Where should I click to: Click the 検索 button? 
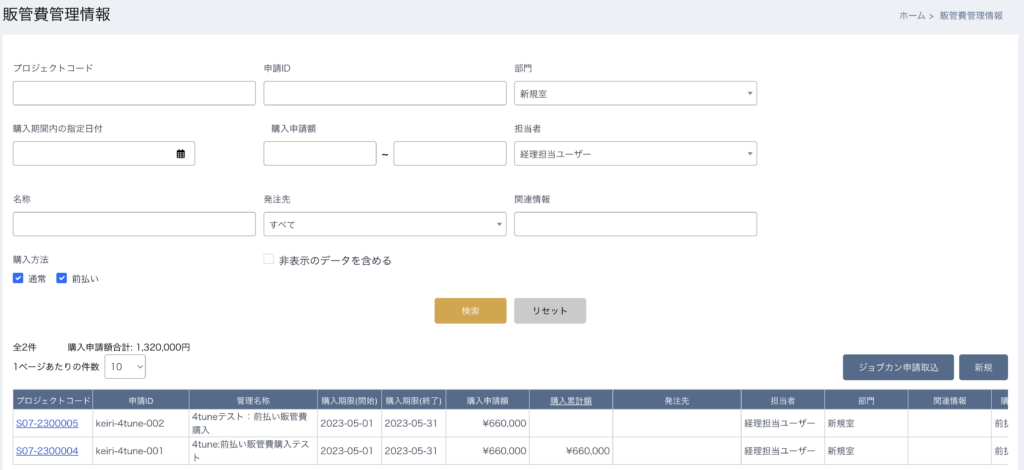click(470, 311)
